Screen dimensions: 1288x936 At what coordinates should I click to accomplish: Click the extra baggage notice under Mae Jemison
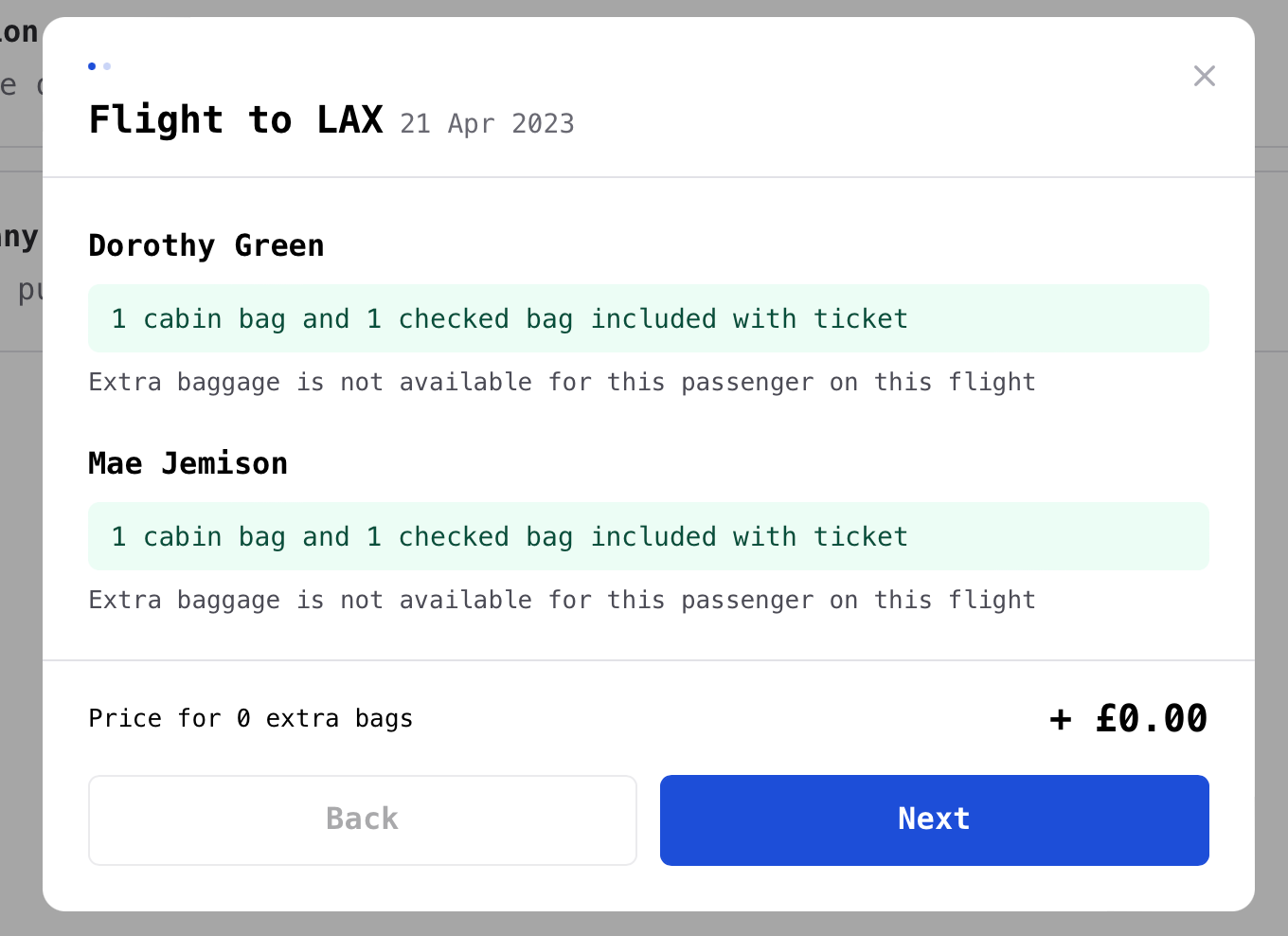562,600
